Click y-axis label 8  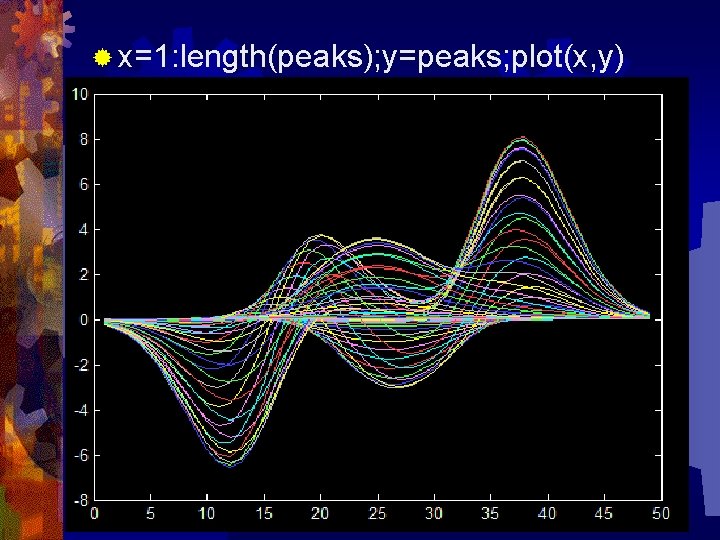point(84,140)
